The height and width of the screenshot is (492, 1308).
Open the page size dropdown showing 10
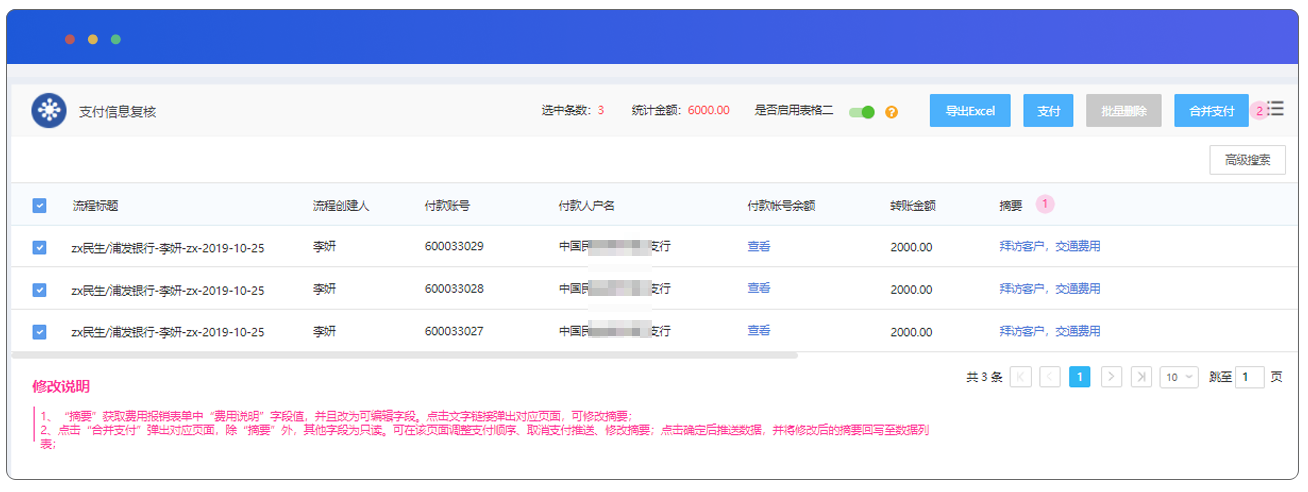click(1178, 377)
